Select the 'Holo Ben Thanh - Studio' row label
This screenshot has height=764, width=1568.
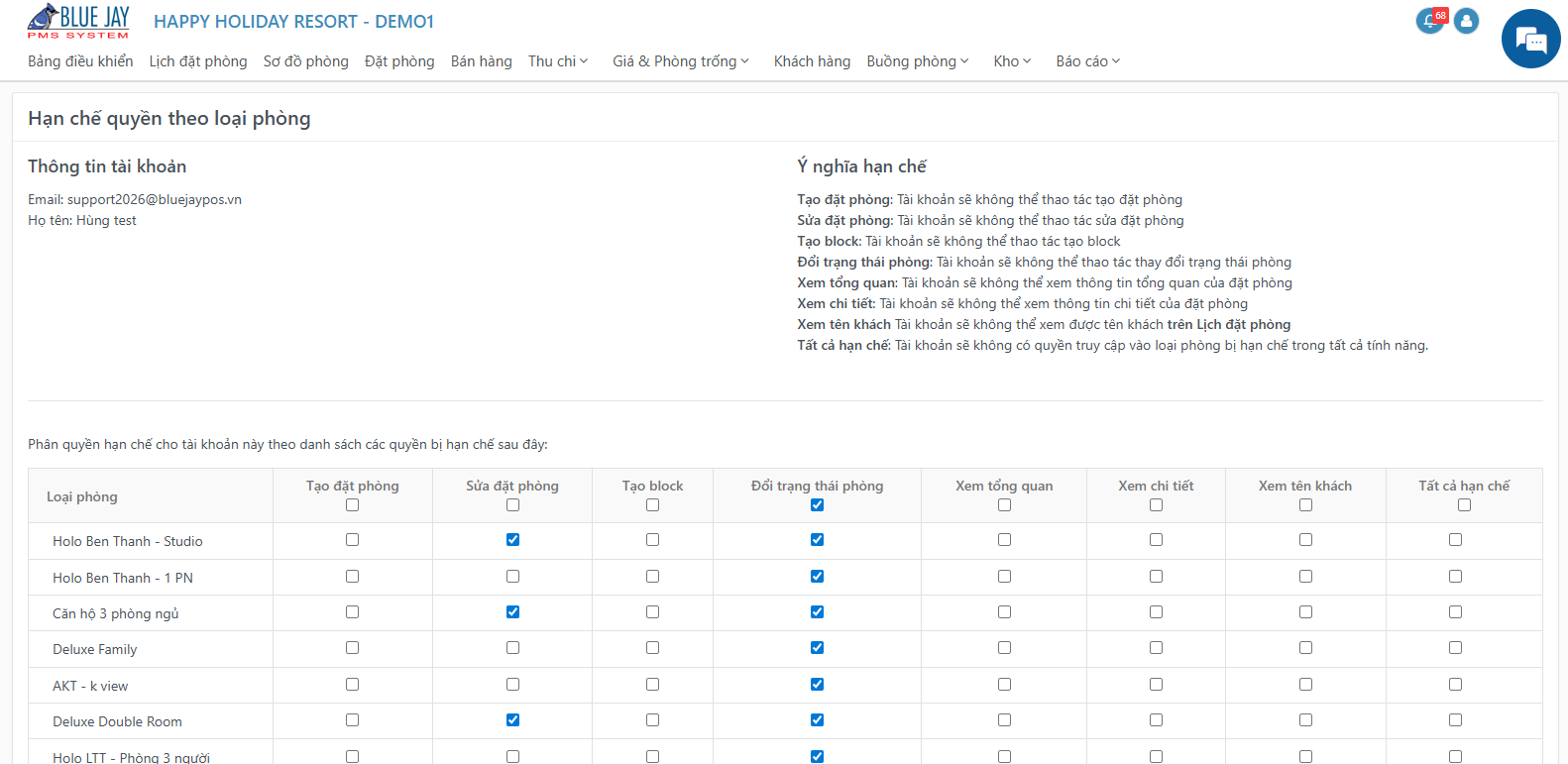[x=128, y=541]
